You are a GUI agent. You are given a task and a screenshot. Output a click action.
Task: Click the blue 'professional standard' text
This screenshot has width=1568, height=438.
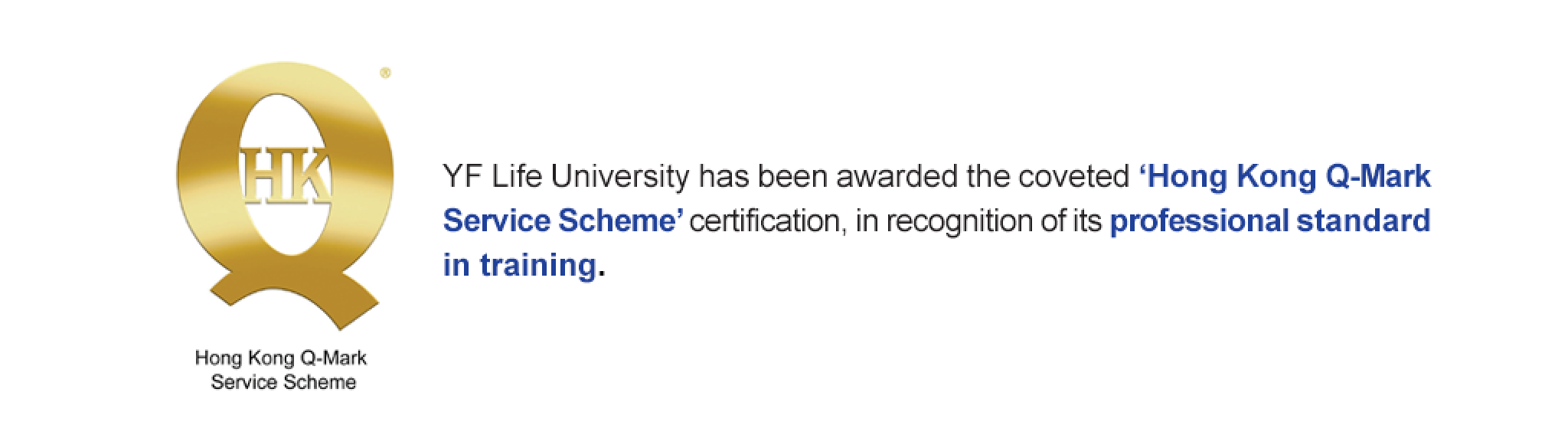[1270, 223]
